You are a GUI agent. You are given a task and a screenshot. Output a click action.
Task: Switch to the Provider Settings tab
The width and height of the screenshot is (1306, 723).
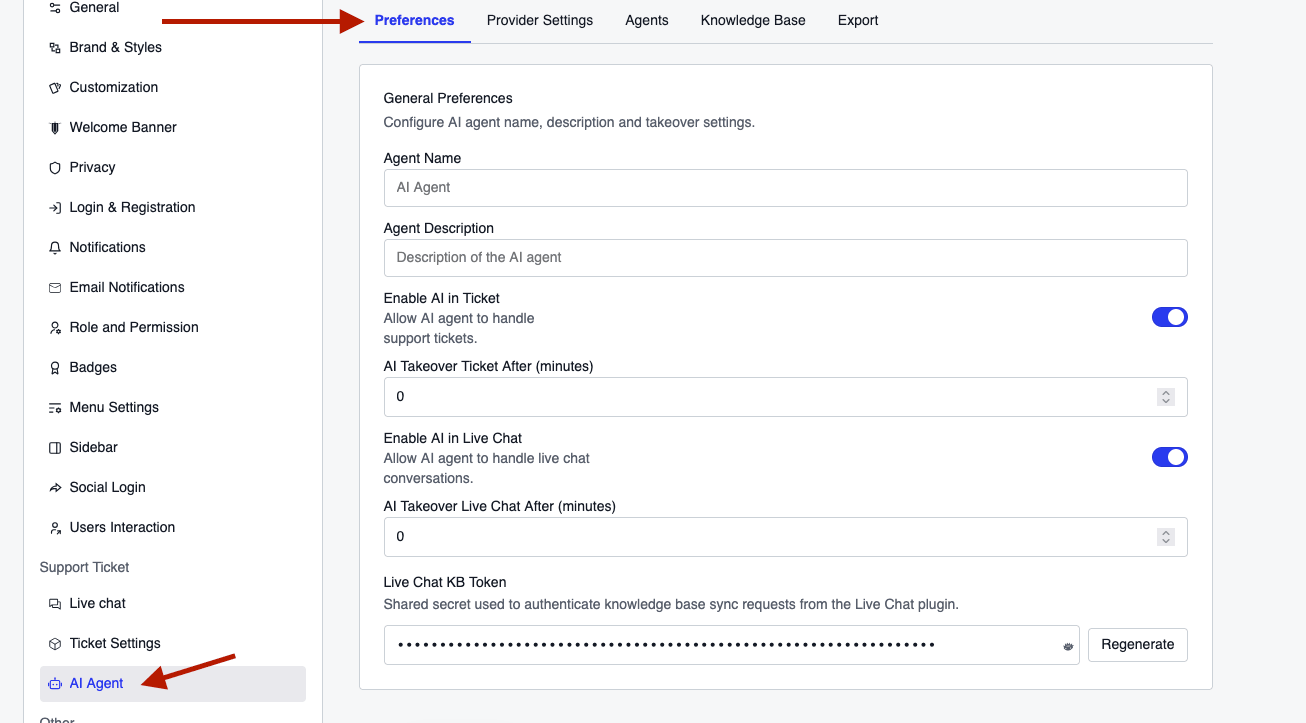(540, 20)
